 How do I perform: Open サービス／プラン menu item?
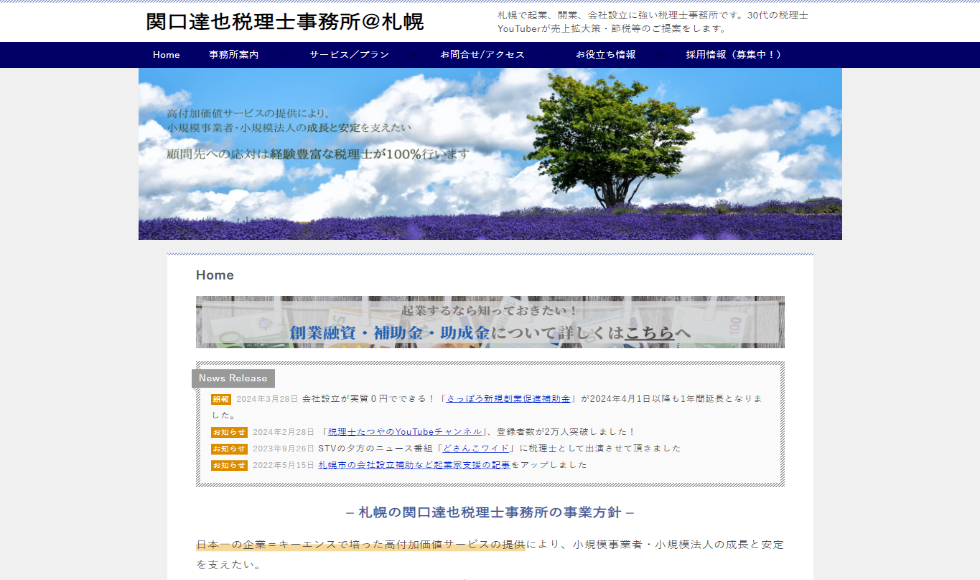tap(349, 55)
